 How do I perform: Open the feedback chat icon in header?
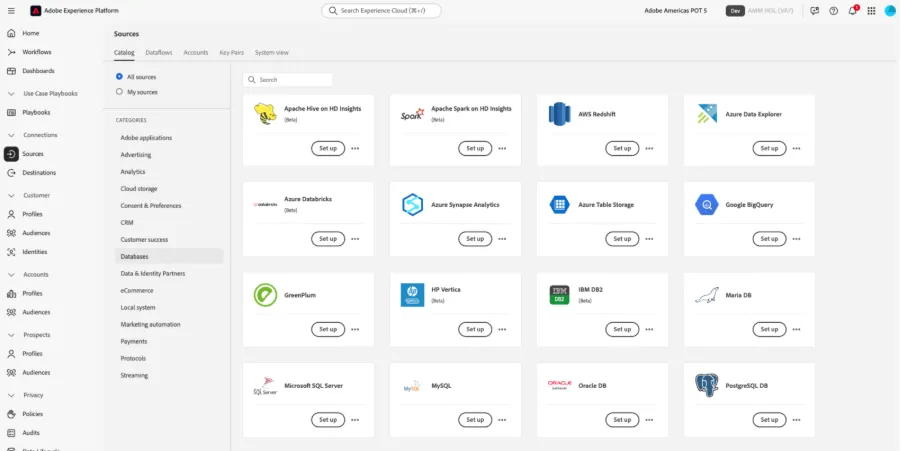tap(814, 11)
